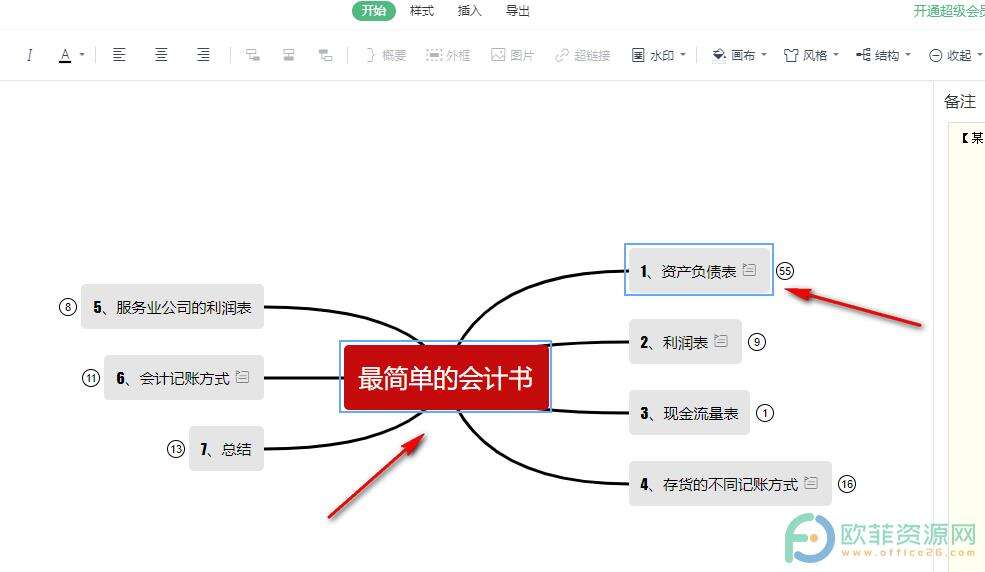
Task: Select the node 5、服务业公司的利润表
Action: click(x=172, y=306)
